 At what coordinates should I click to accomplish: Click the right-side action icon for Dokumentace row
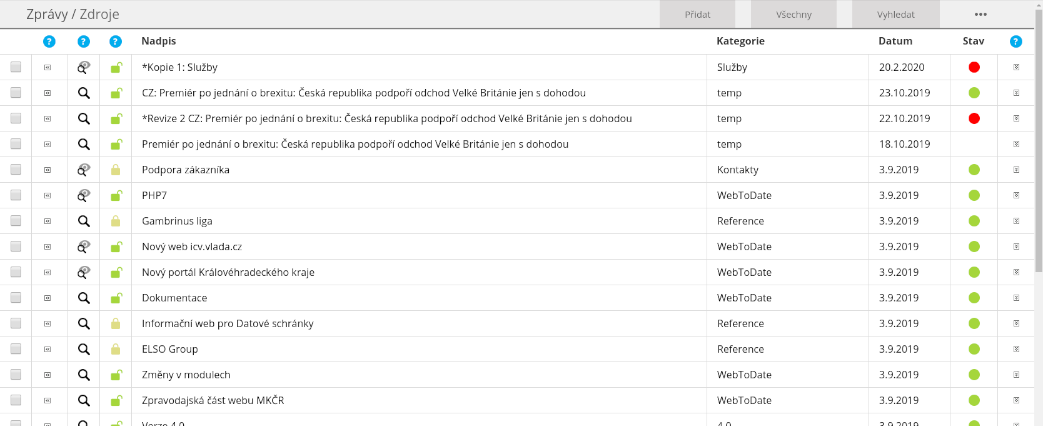click(x=1016, y=298)
